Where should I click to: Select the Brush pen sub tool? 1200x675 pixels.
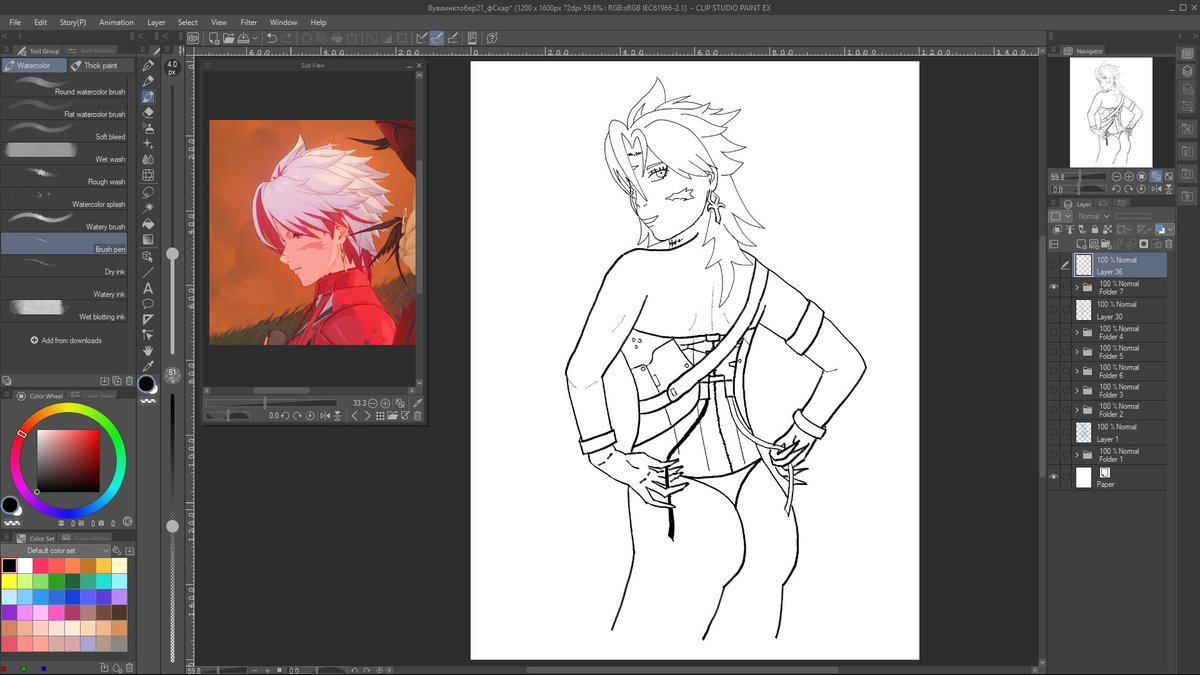click(x=64, y=243)
